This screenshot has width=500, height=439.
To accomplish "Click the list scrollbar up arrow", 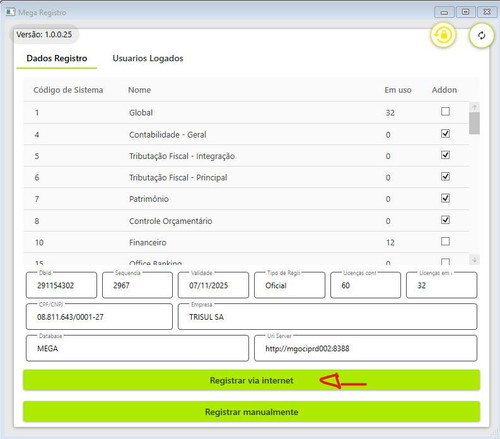I will click(x=474, y=107).
